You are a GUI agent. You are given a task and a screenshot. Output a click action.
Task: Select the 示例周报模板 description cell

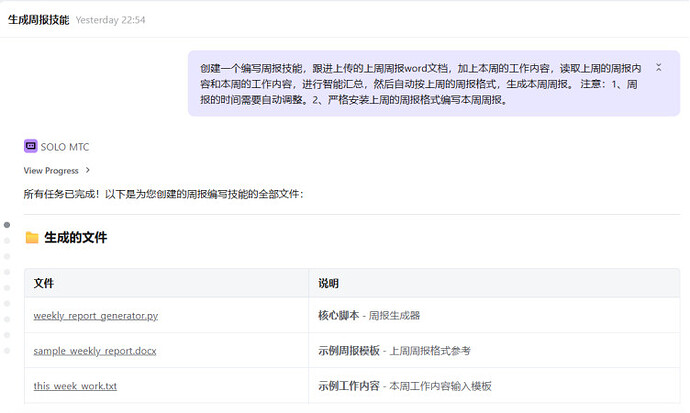(x=394, y=351)
